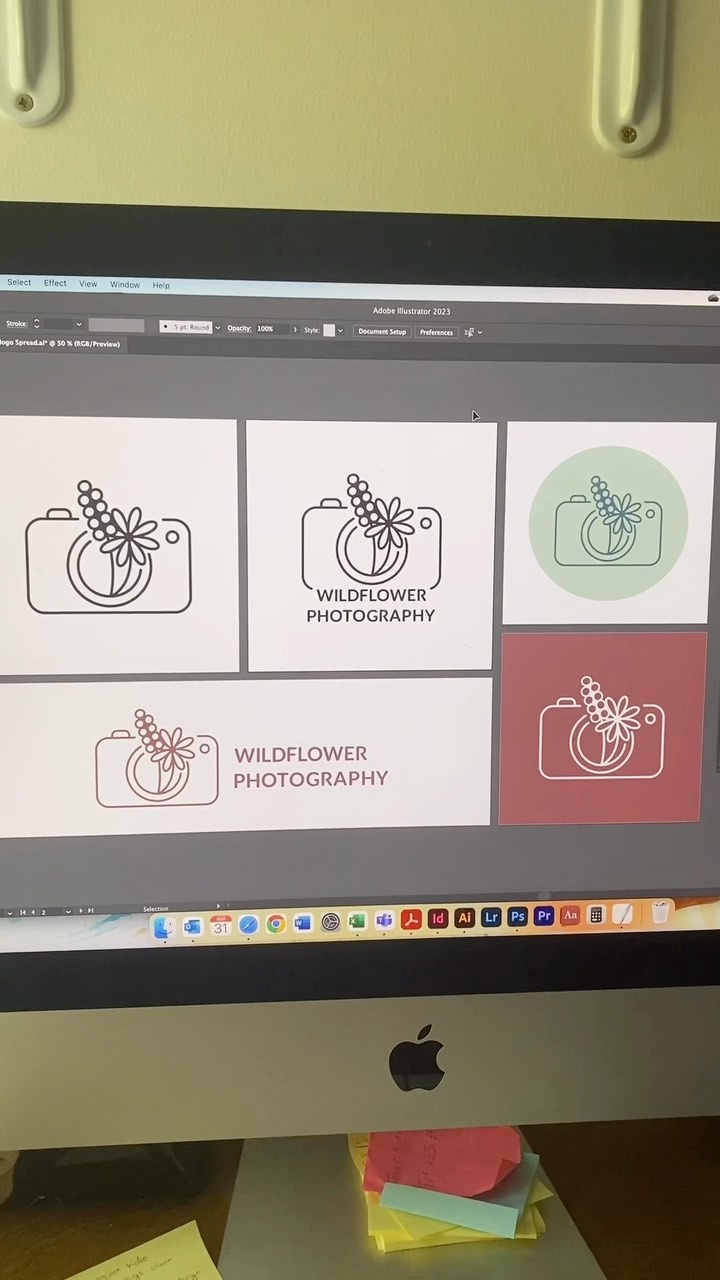Open Finder from the Dock
Screen dimensions: 720x1280
(x=165, y=927)
